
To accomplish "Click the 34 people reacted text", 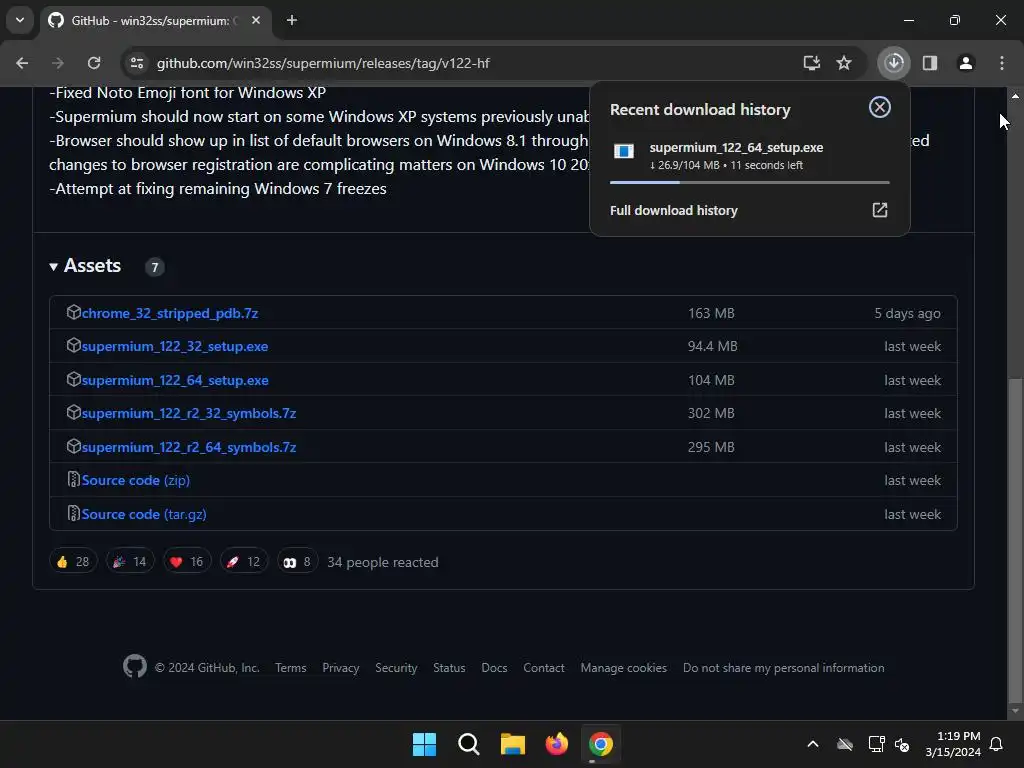I will point(383,562).
